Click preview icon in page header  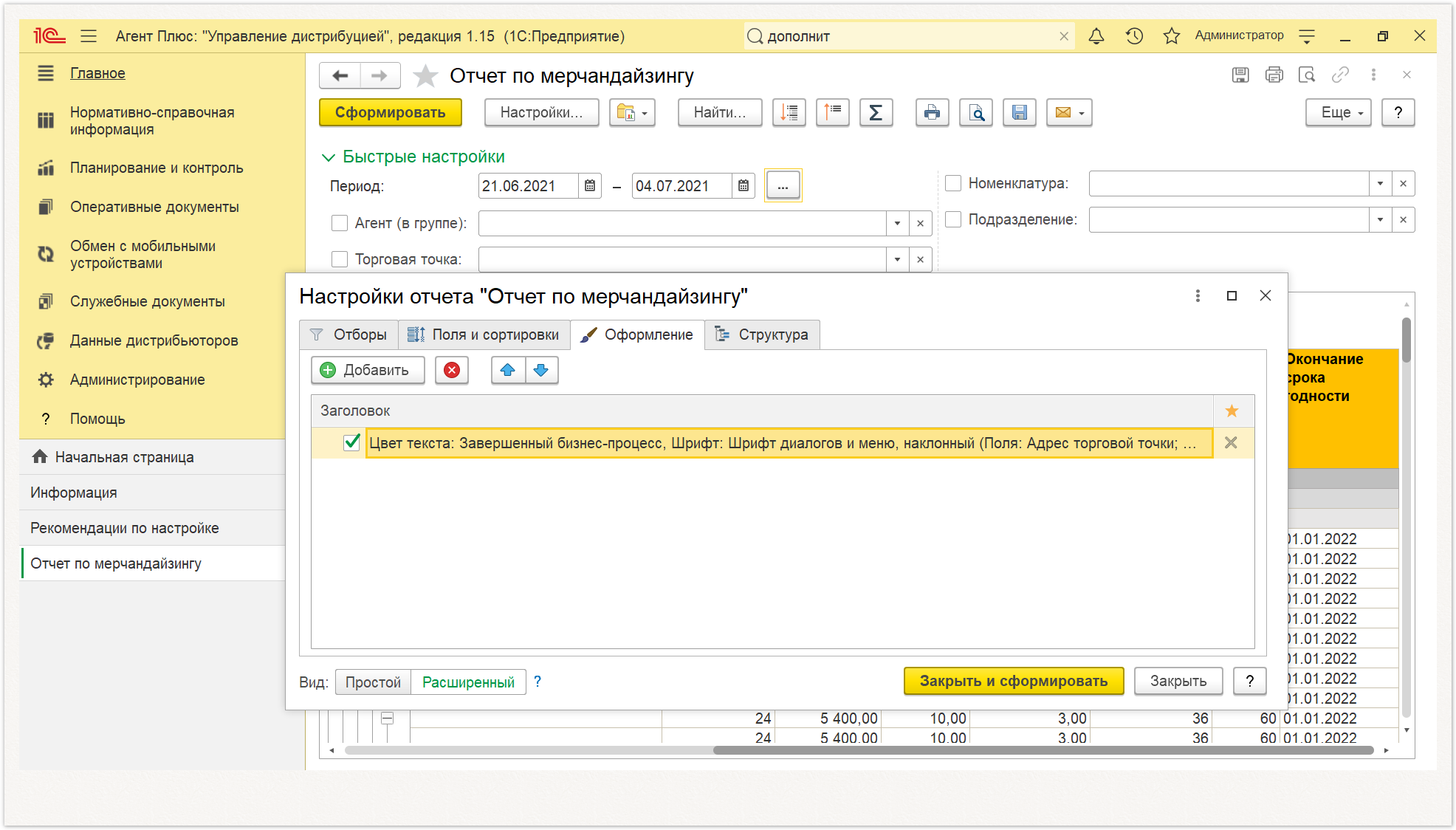pos(1307,75)
